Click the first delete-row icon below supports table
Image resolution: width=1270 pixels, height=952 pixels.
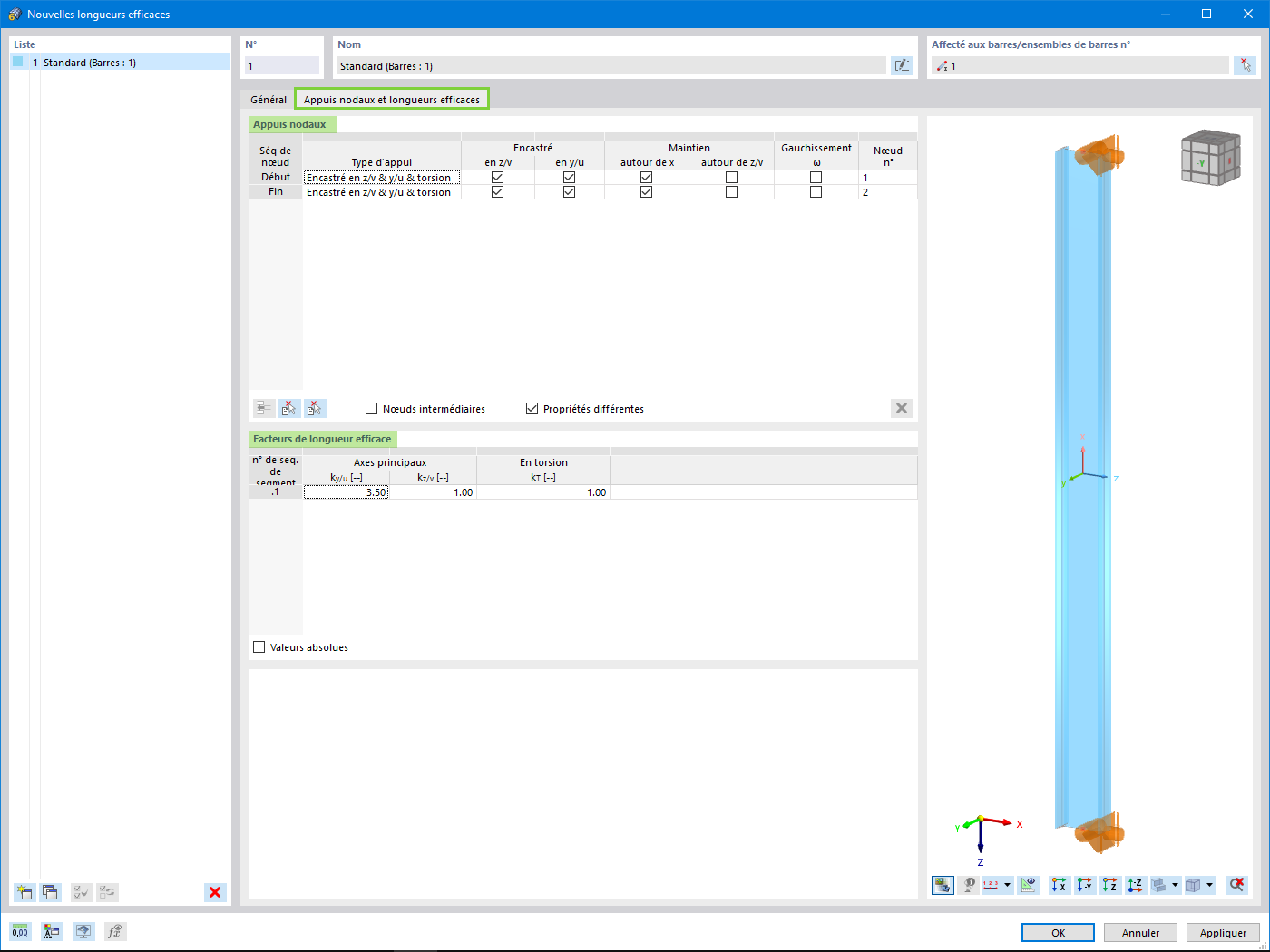pos(289,408)
